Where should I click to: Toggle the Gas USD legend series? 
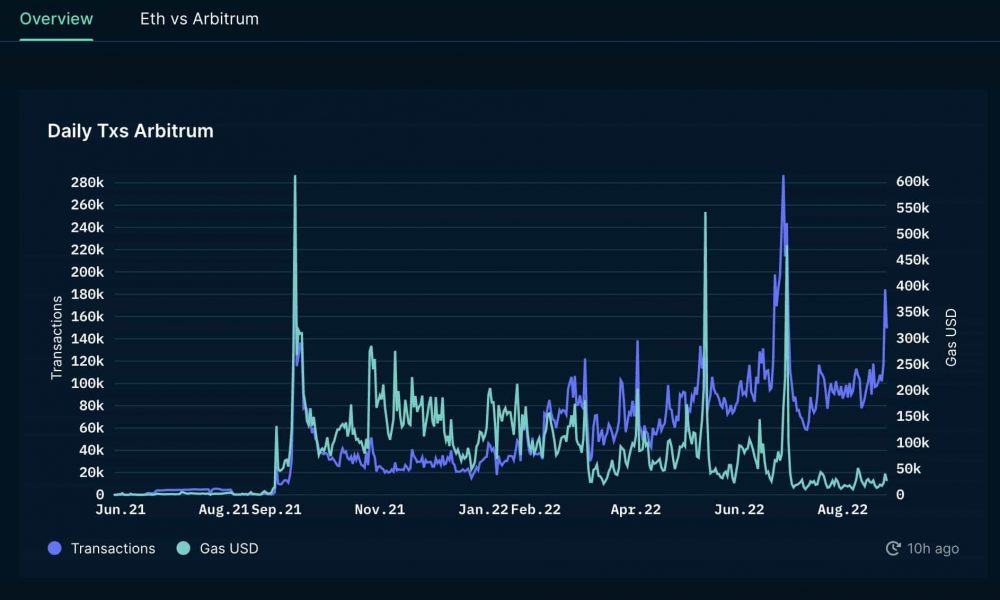(x=217, y=548)
